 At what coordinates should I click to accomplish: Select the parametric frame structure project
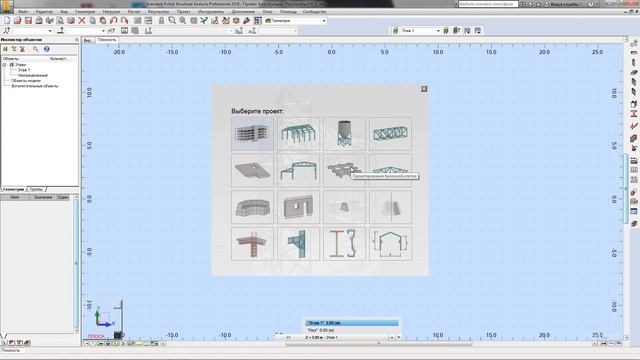391,244
